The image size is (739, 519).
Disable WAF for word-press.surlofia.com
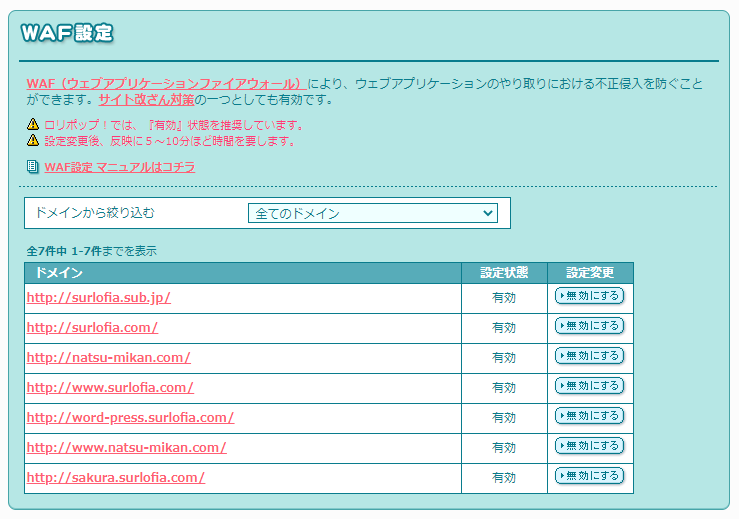tap(589, 416)
